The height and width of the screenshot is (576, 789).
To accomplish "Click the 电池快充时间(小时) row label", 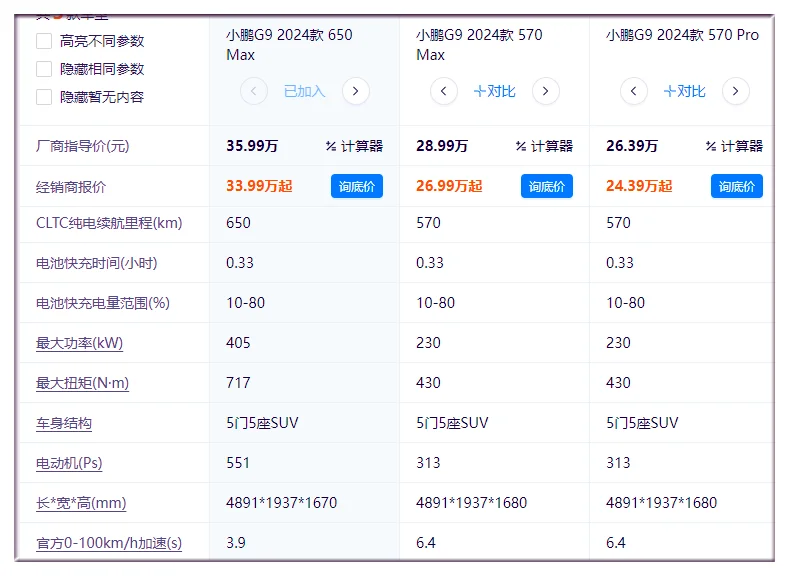I will pos(97,263).
